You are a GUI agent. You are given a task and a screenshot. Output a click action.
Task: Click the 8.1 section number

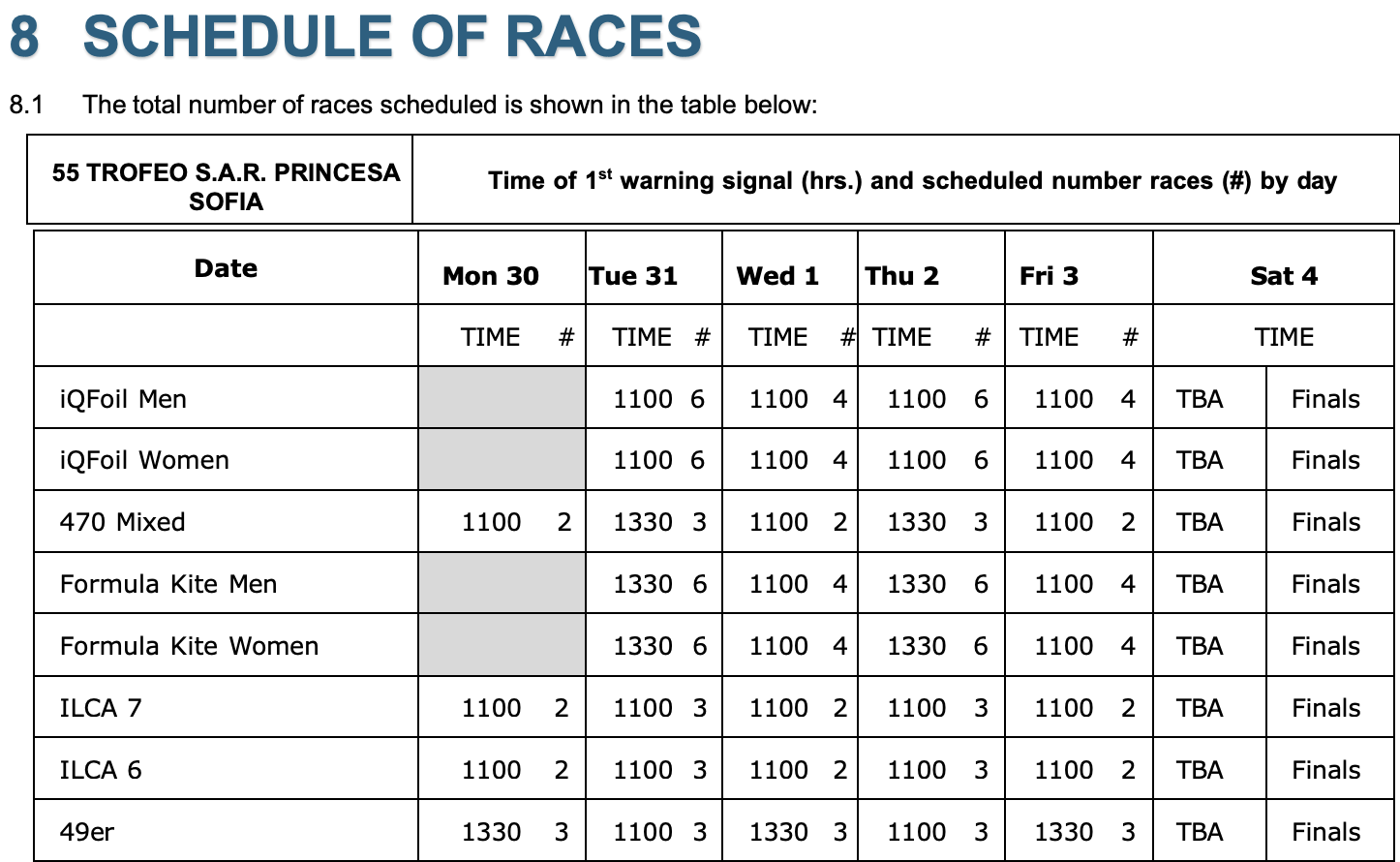(x=26, y=105)
